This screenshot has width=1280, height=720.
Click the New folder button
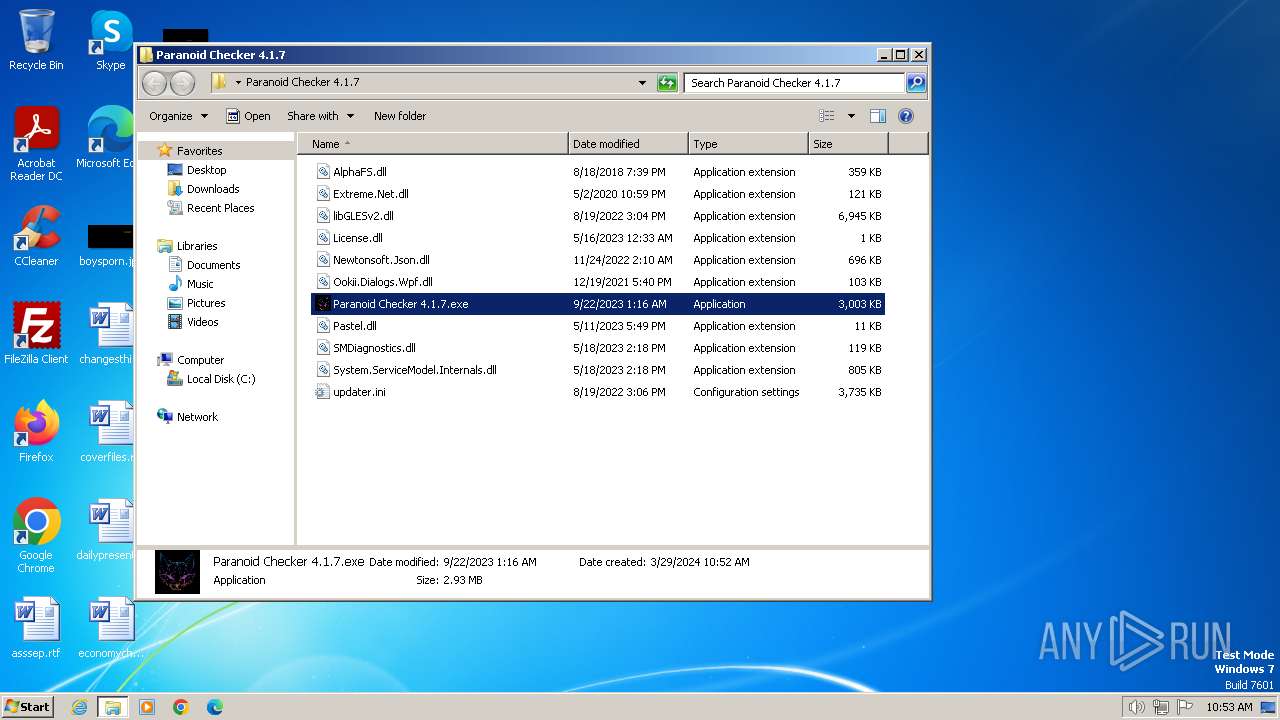point(399,116)
